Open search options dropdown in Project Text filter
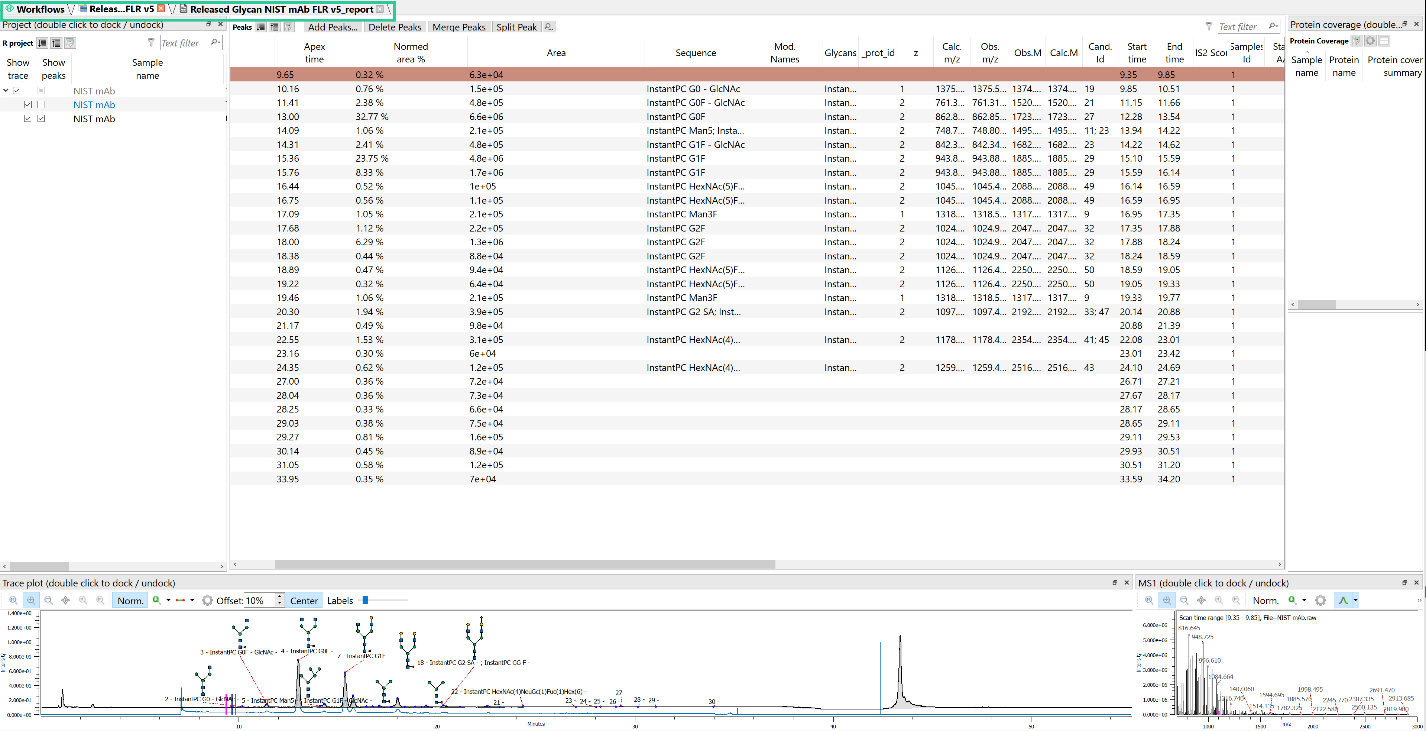This screenshot has width=1426, height=731. coord(215,43)
